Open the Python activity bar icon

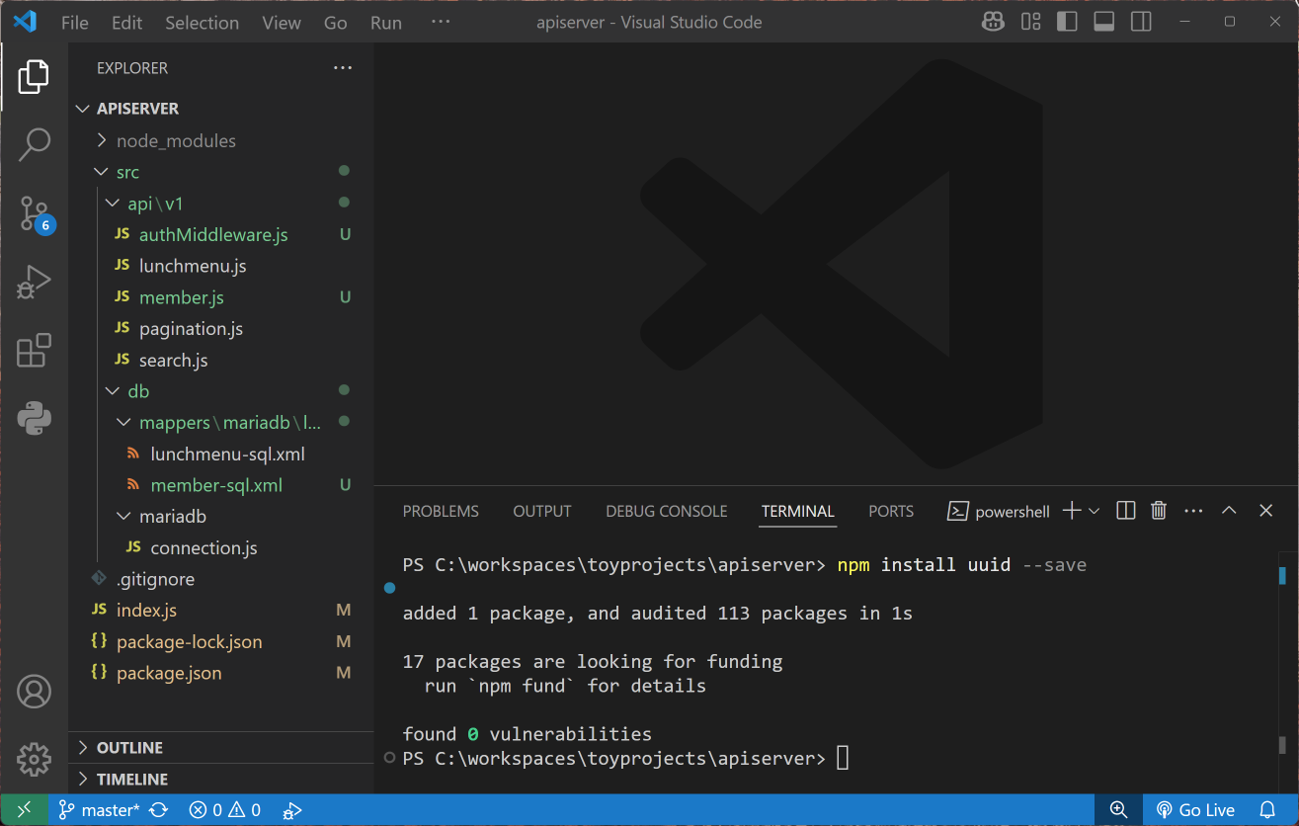[34, 418]
